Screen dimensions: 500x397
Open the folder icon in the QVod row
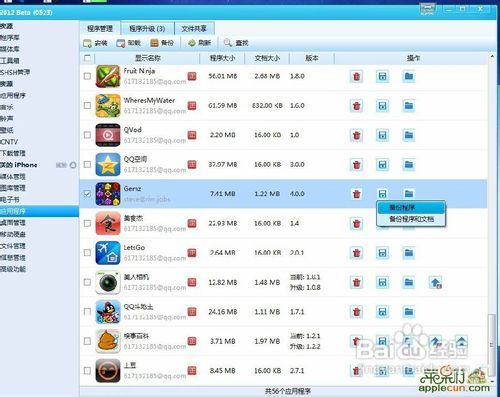click(409, 135)
